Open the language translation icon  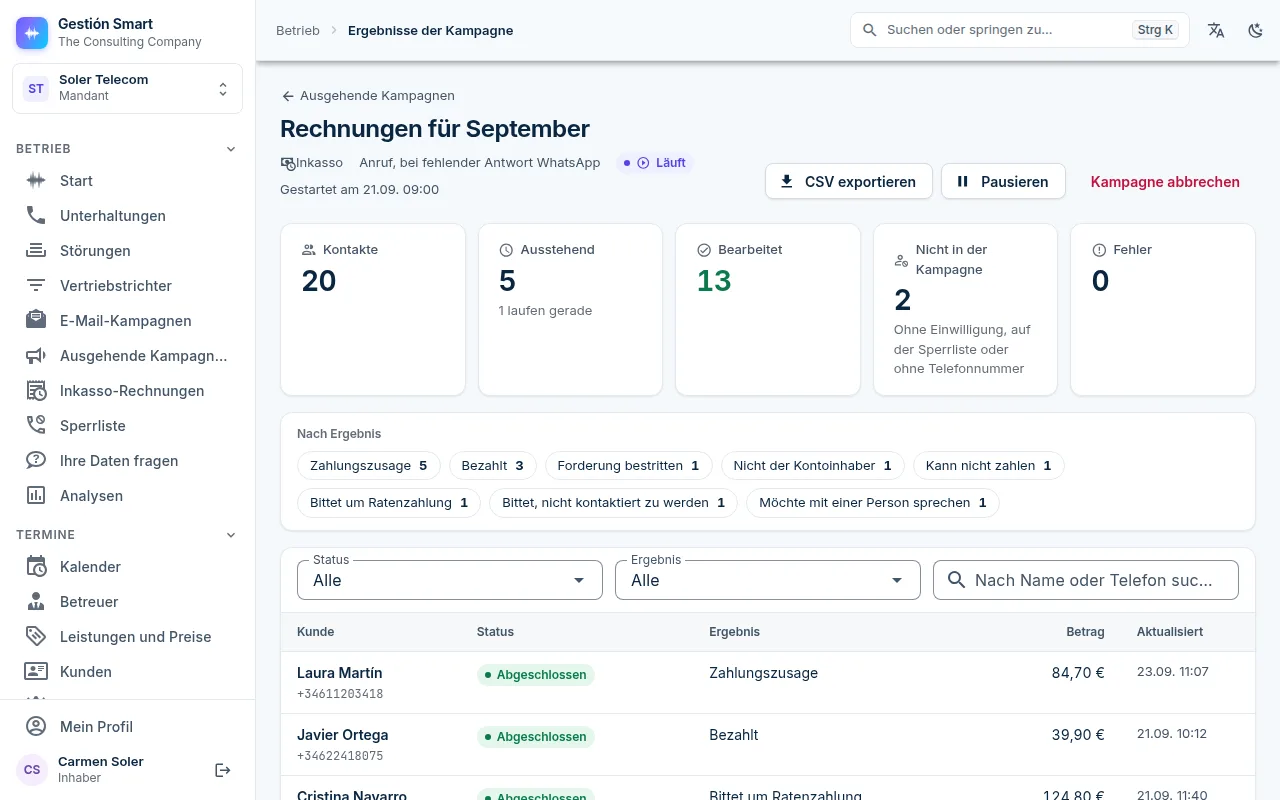tap(1216, 30)
